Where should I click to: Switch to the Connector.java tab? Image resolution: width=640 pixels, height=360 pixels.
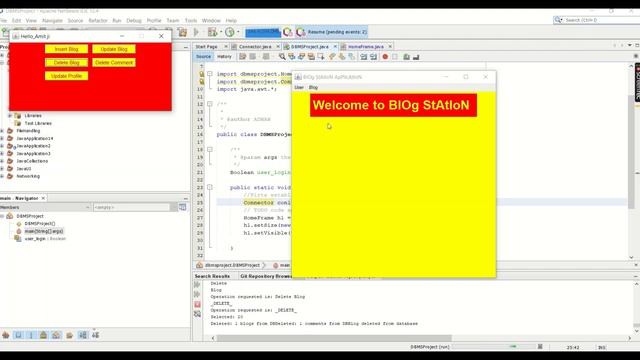tap(255, 47)
